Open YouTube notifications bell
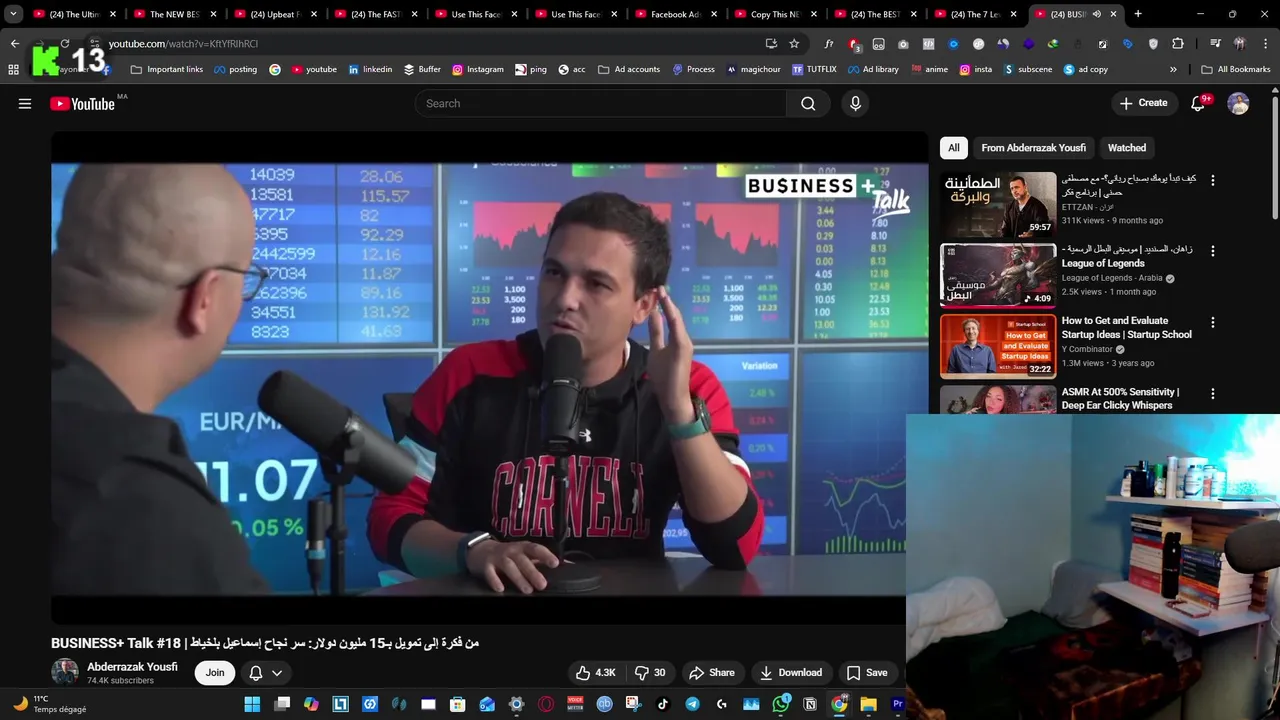 pyautogui.click(x=1198, y=104)
